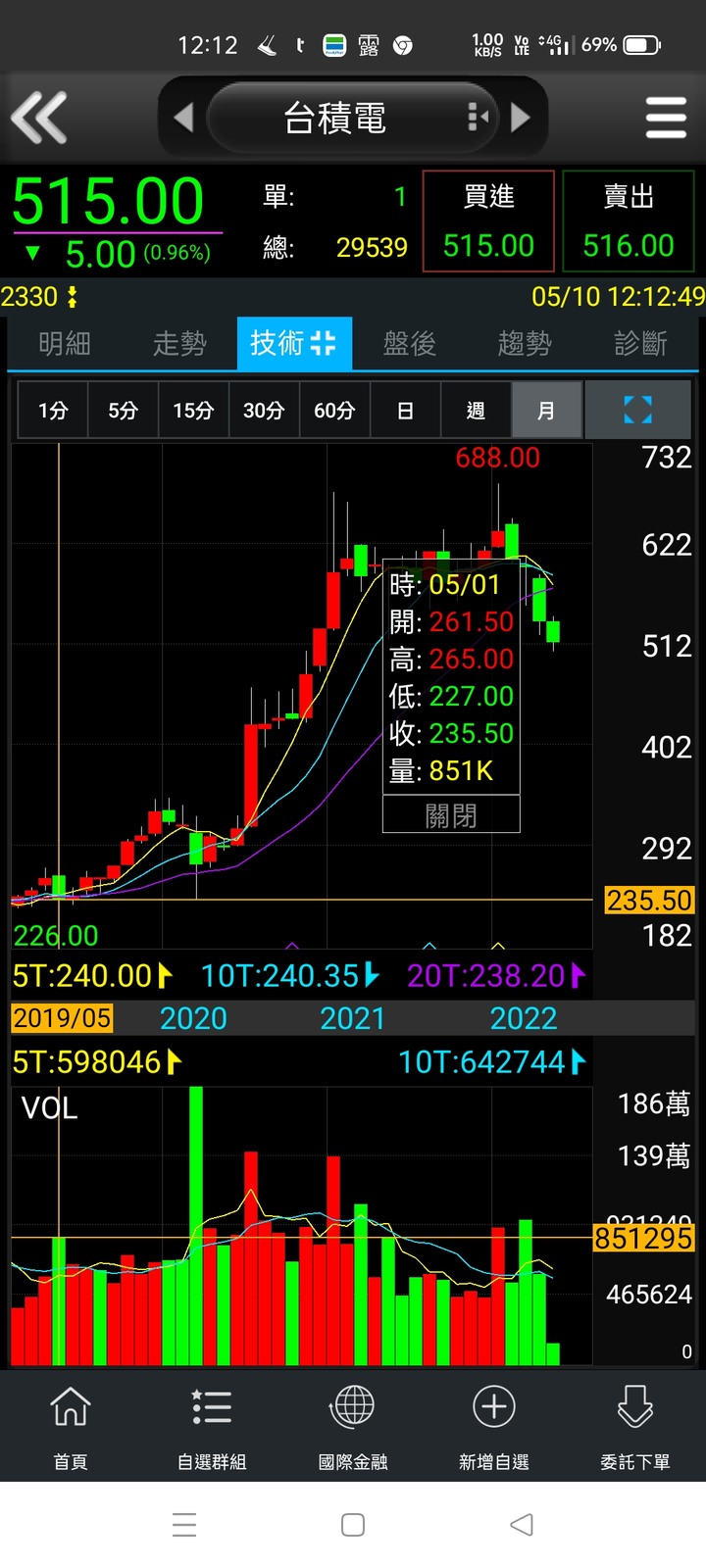The image size is (706, 1568).
Task: Tap the 515.00 last price
Action: [x=108, y=201]
